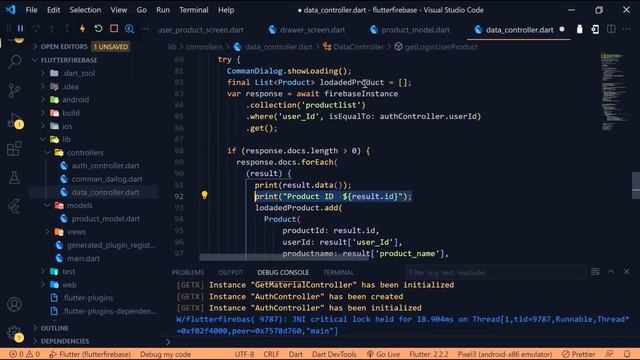Screen dimensions: 640x360
Task: Open comman_dialog.dart in explorer
Action: 107,179
